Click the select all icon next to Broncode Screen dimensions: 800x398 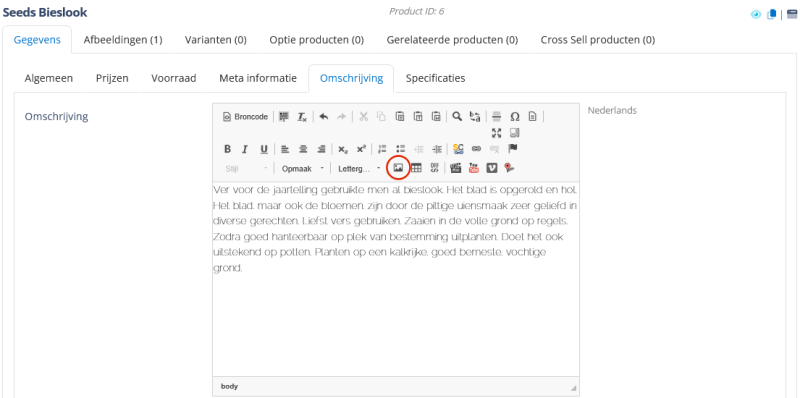point(284,117)
